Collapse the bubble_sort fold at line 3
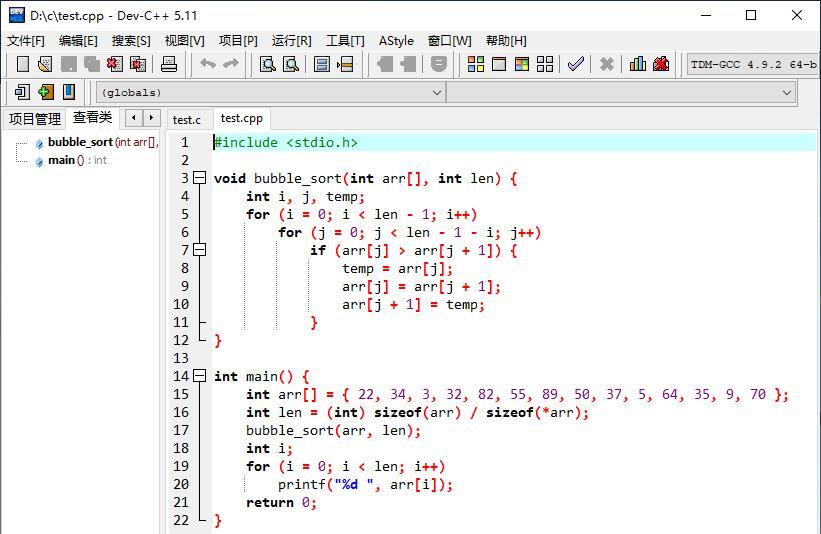This screenshot has height=534, width=821. click(199, 178)
